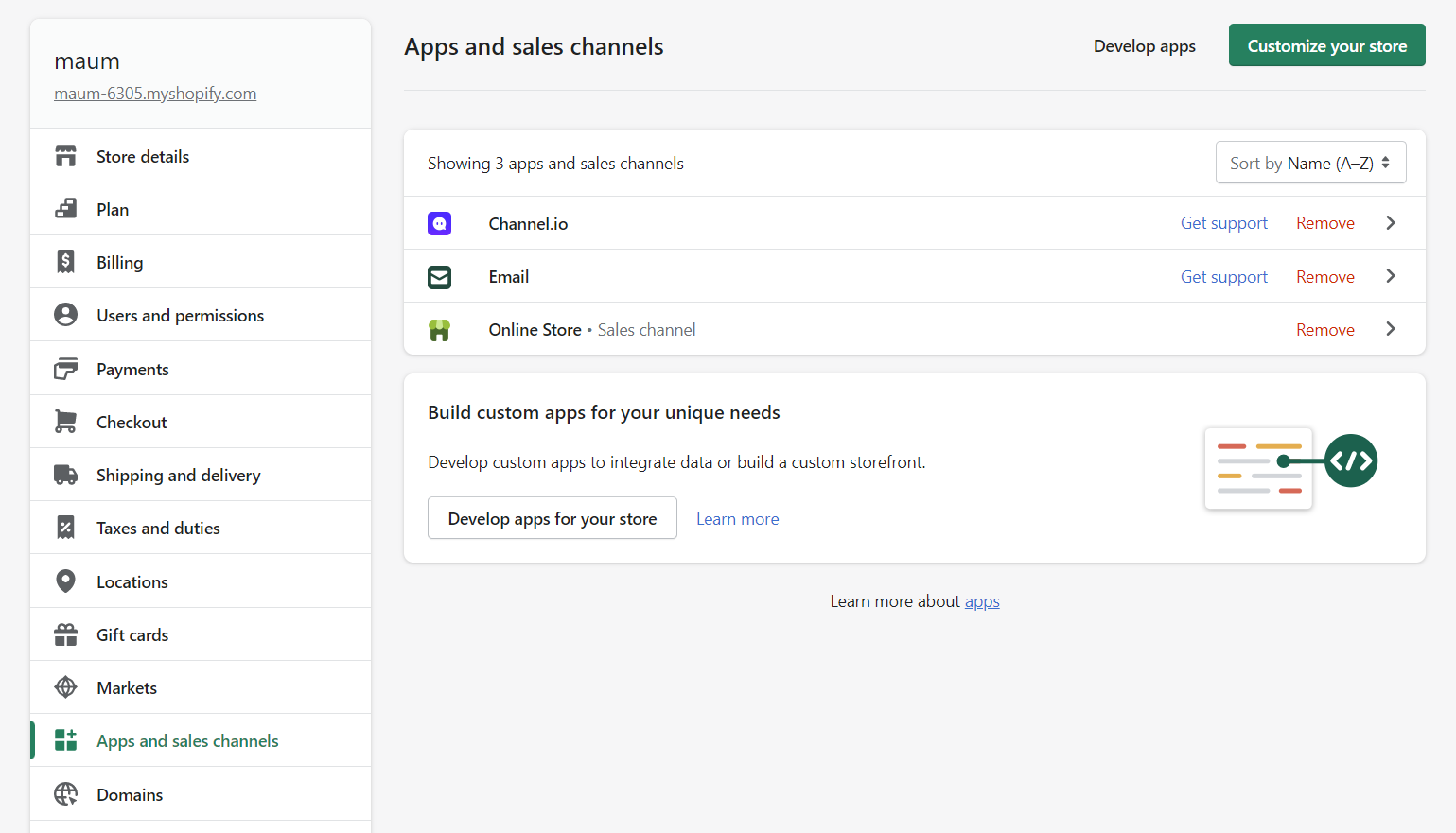Go to Taxes and duties settings
The image size is (1456, 833).
[158, 529]
